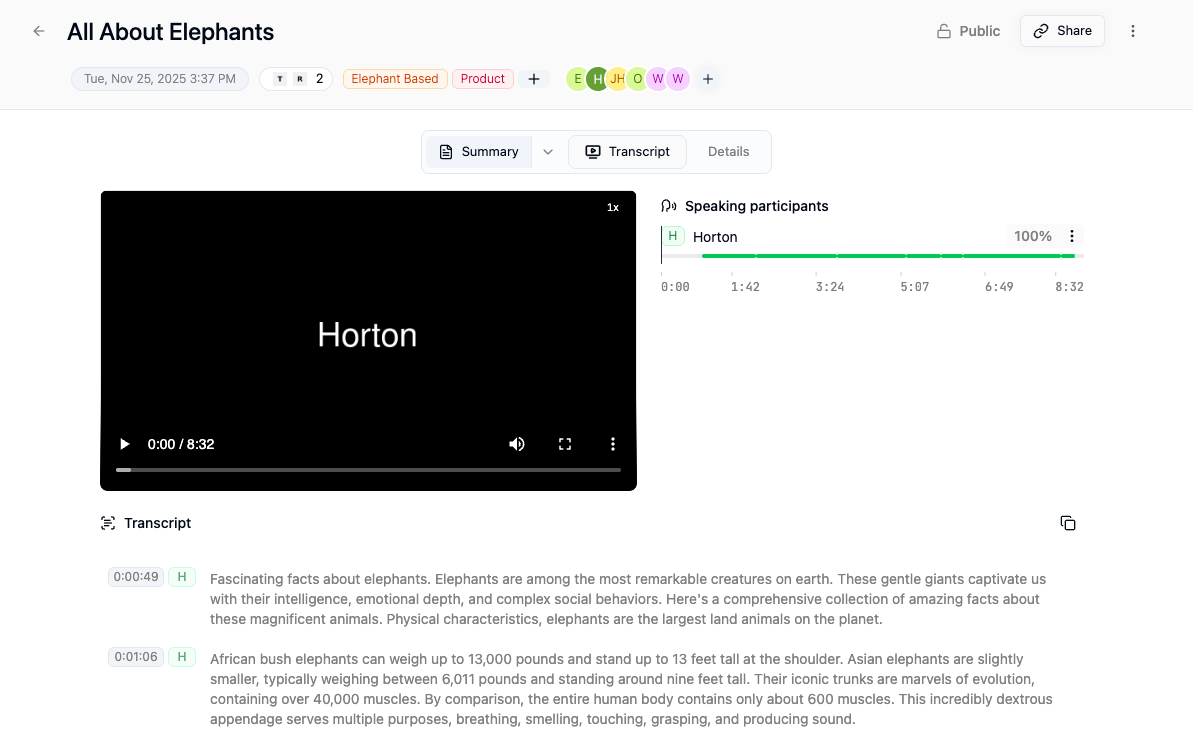Click the 1:42 timeline label
1193x738 pixels.
[x=745, y=287]
